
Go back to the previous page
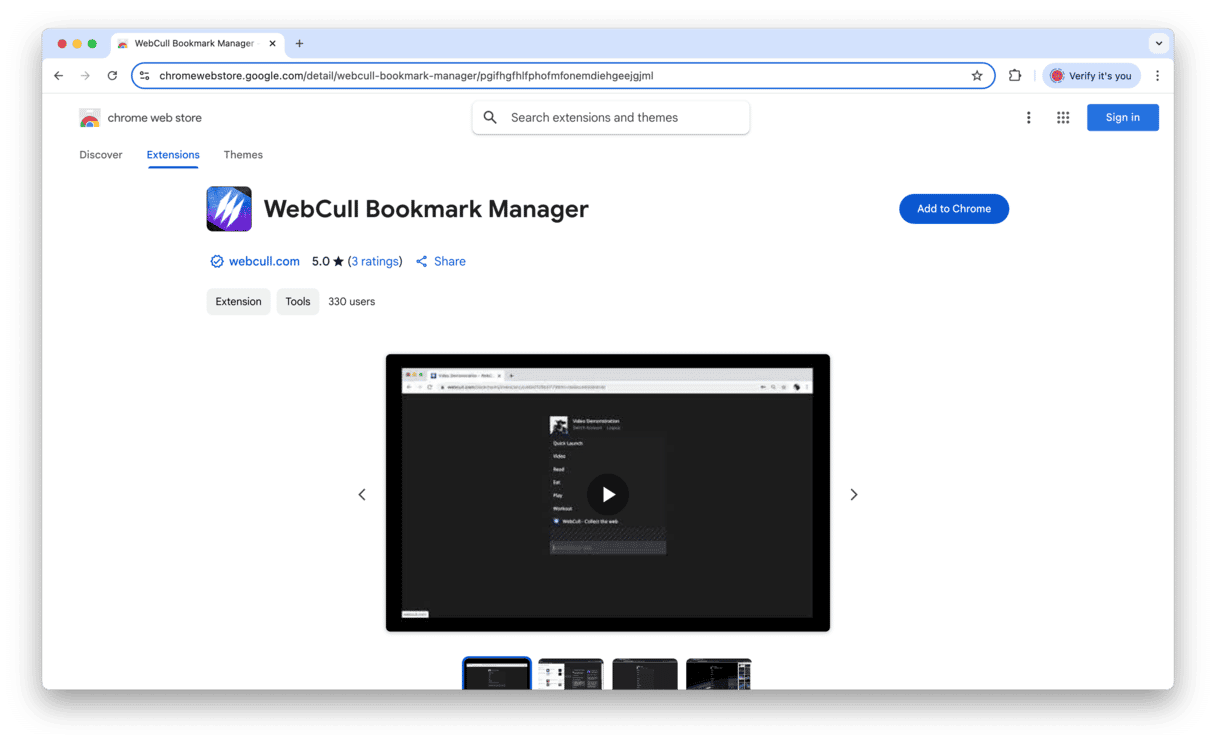59,76
